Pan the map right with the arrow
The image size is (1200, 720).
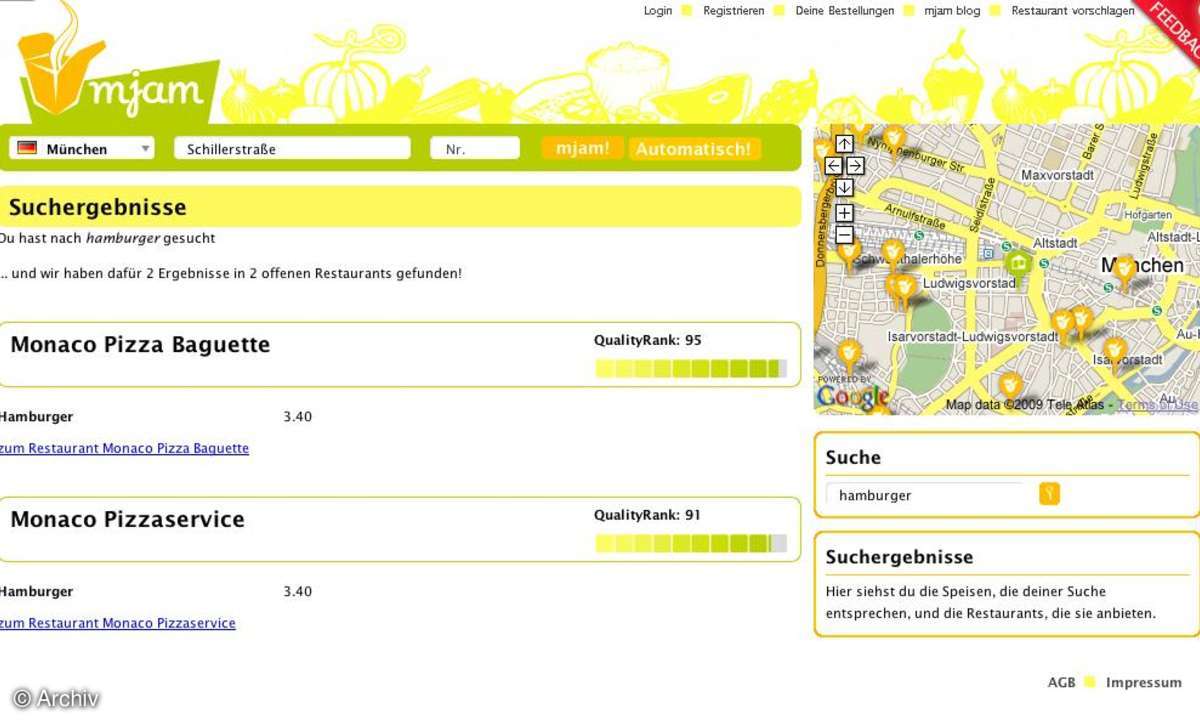[x=856, y=166]
